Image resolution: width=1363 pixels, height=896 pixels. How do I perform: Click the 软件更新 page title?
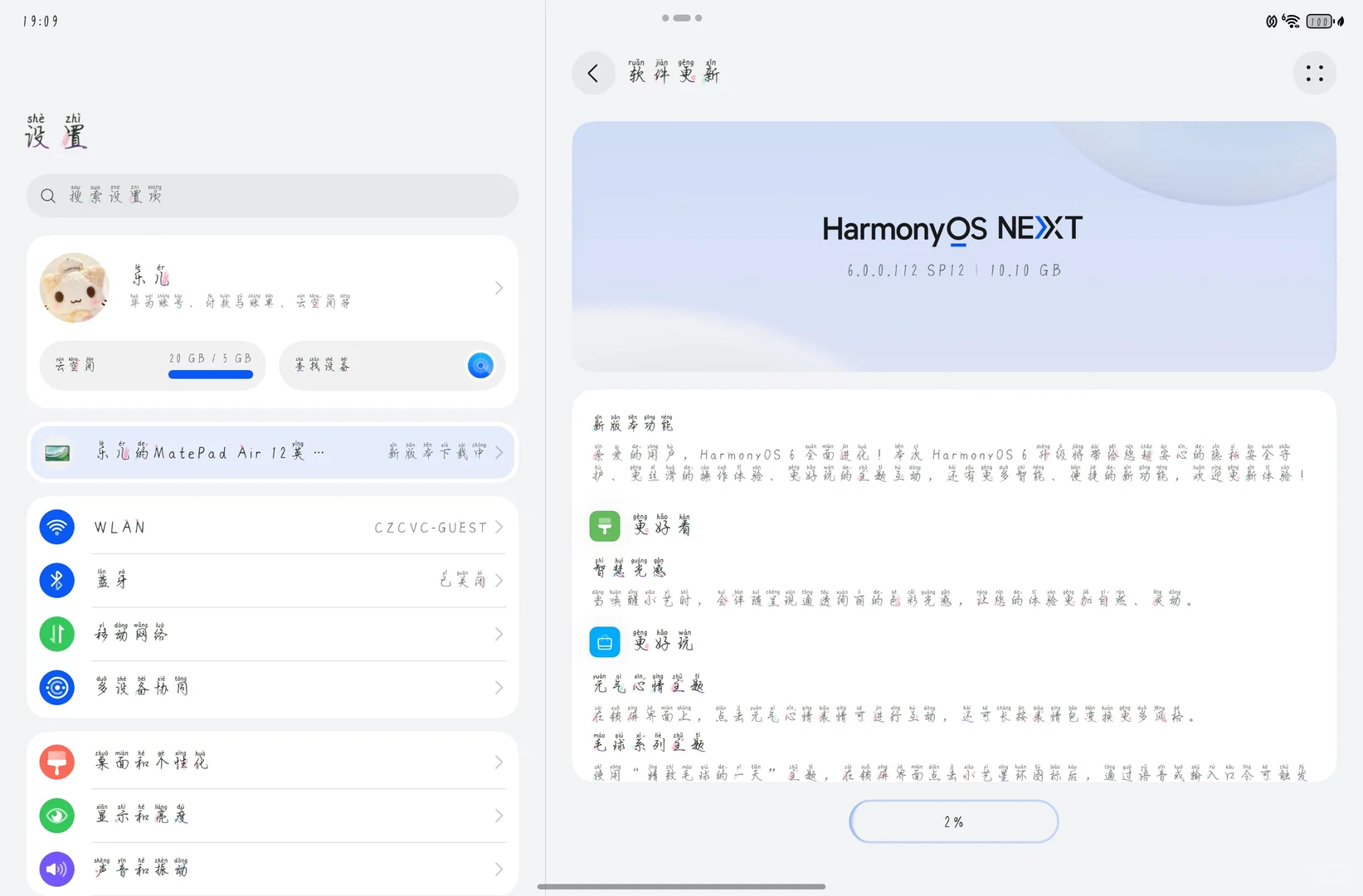tap(674, 72)
